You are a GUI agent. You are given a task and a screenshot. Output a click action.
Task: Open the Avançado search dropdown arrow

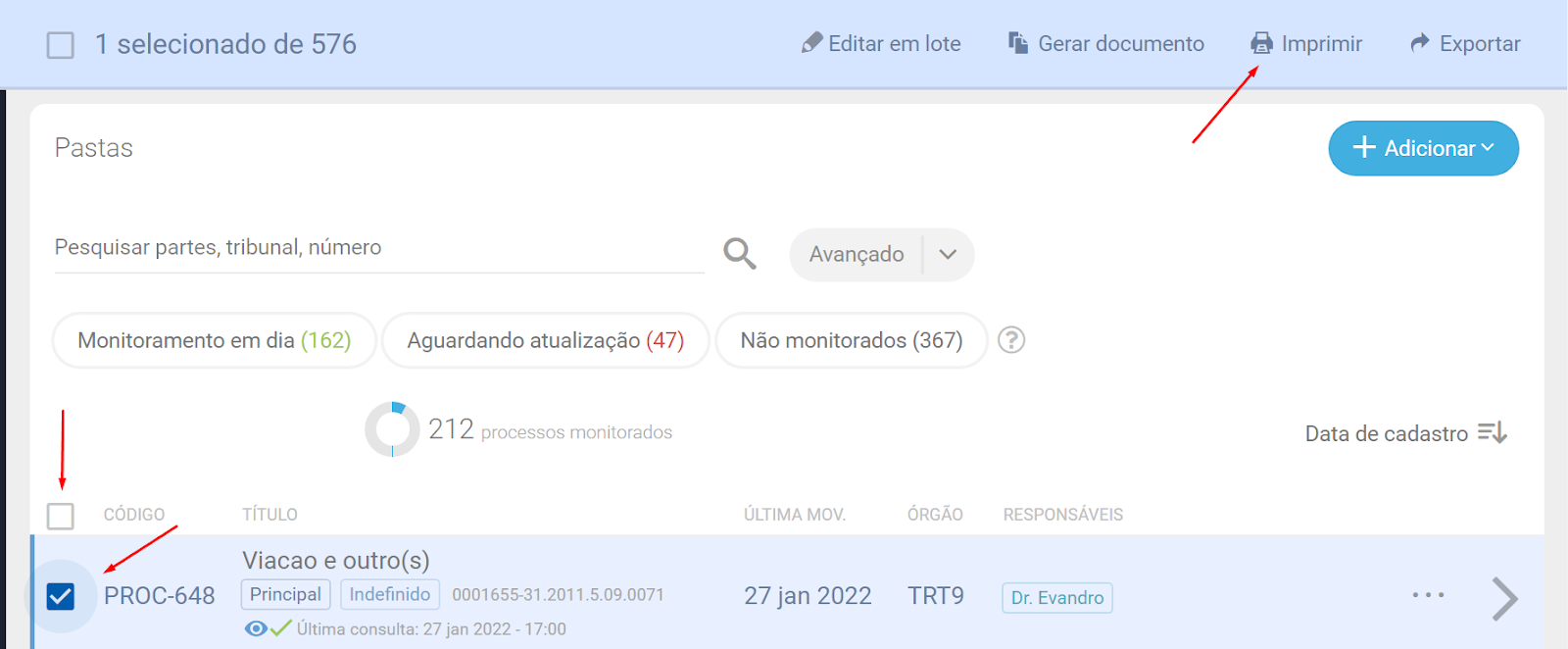click(x=948, y=255)
